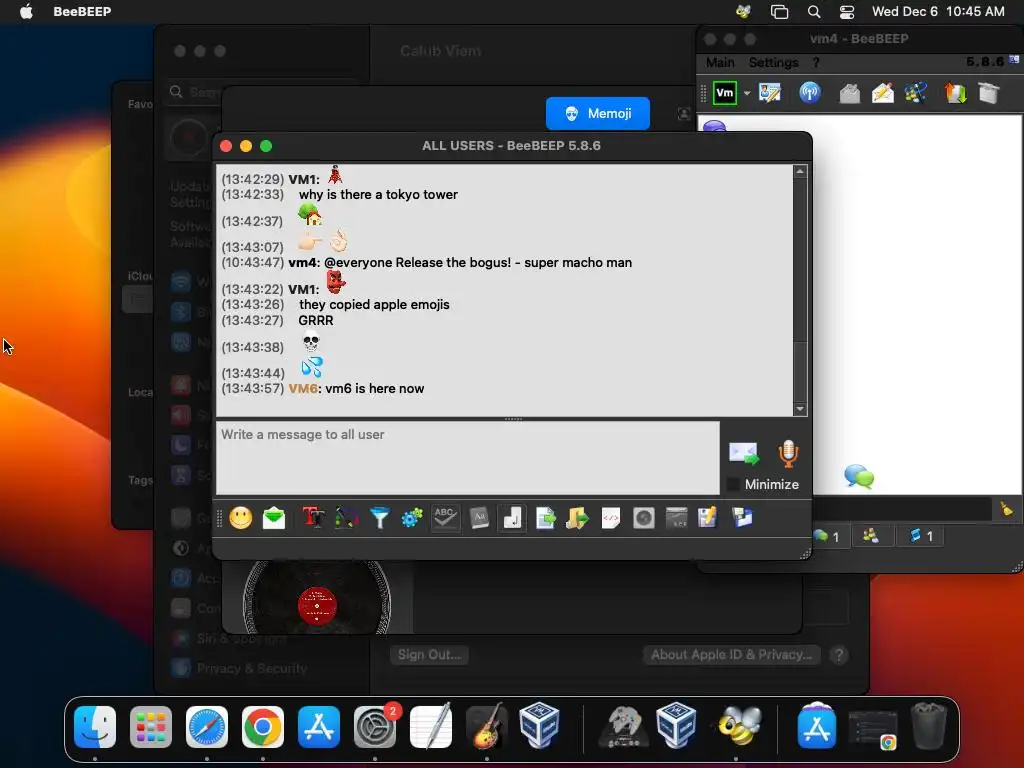
Task: Open the ? help menu in vm4 window
Action: [x=816, y=62]
